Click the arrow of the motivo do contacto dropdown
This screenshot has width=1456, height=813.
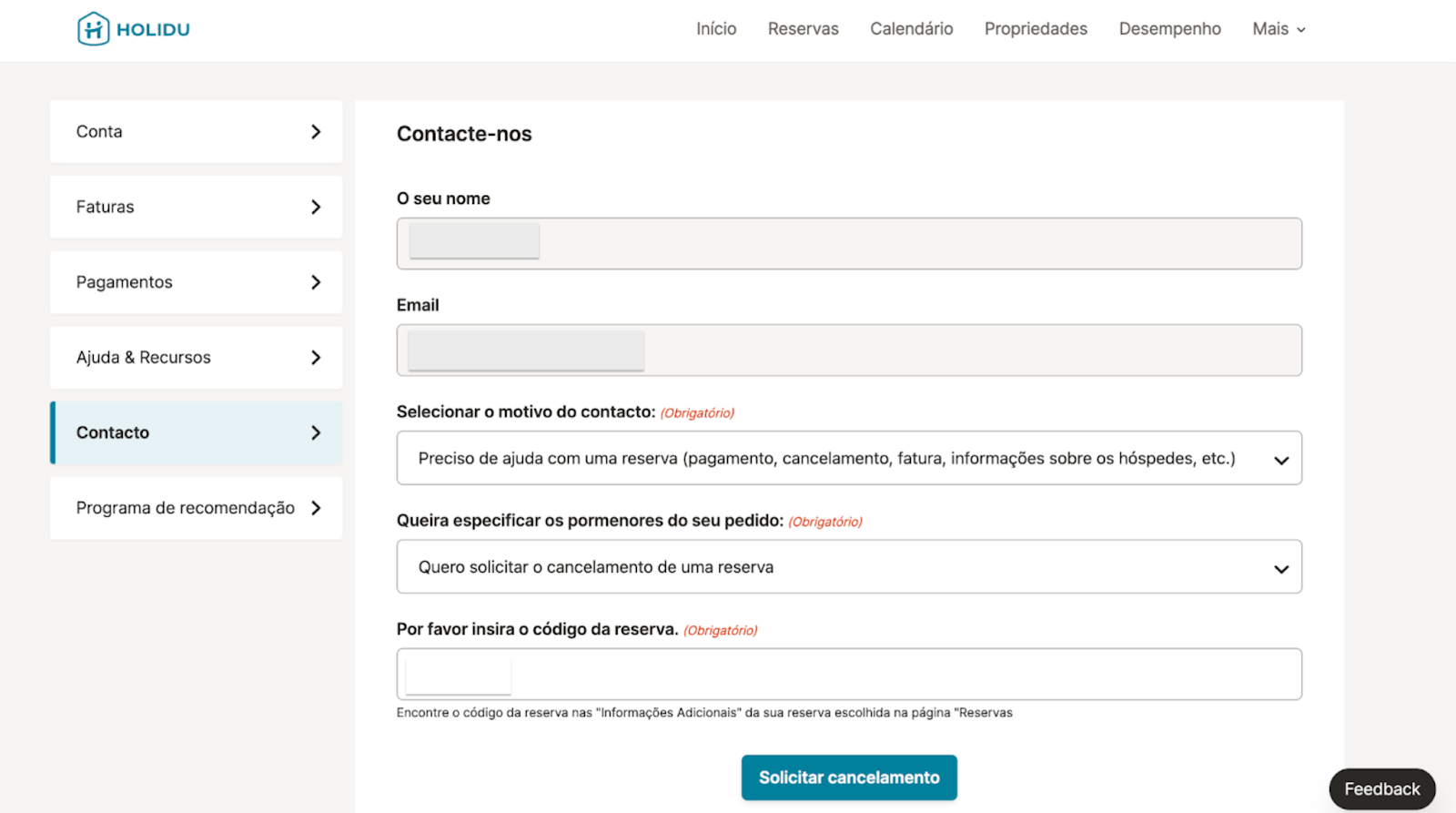coord(1281,460)
